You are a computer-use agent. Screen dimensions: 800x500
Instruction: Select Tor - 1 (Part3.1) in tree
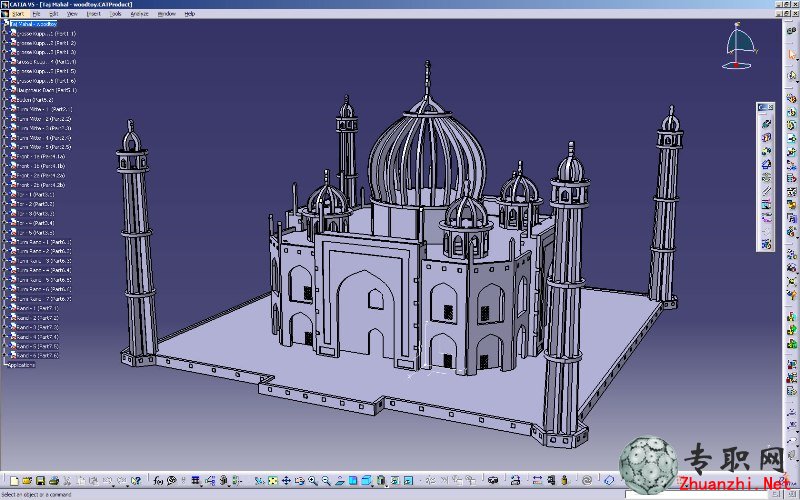tap(36, 194)
